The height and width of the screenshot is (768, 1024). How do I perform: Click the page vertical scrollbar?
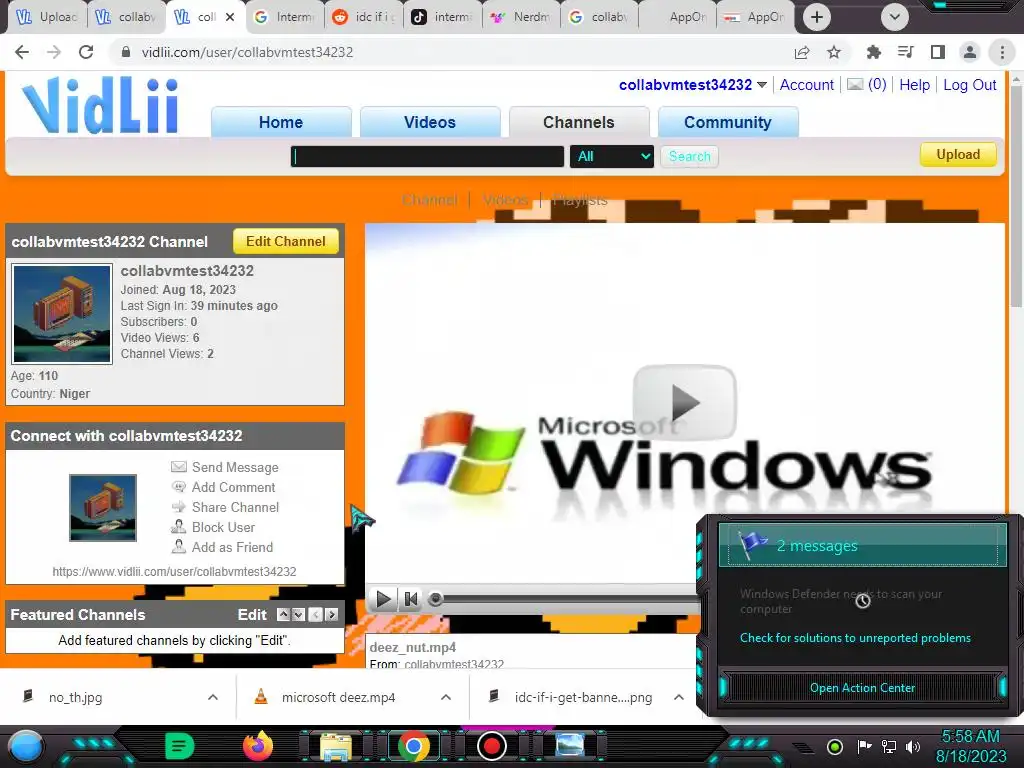click(x=1016, y=196)
